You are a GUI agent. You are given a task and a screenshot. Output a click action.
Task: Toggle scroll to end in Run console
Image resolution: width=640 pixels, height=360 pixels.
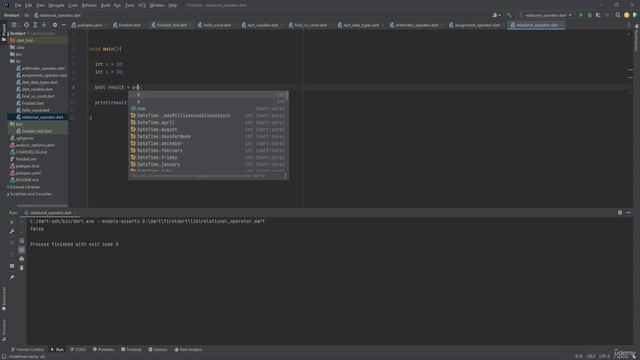point(22,250)
